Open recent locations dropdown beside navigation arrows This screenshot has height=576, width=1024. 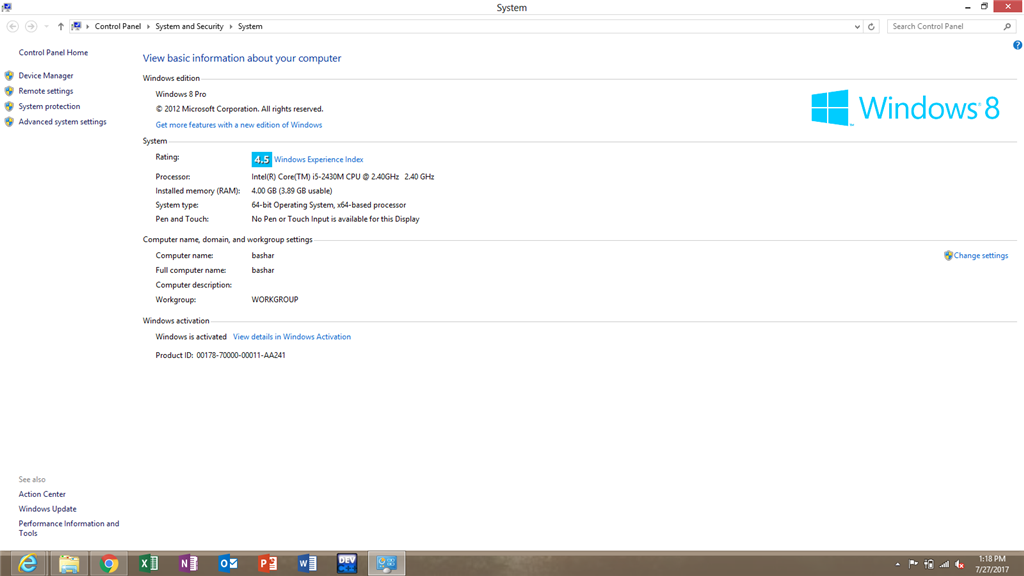[46, 27]
